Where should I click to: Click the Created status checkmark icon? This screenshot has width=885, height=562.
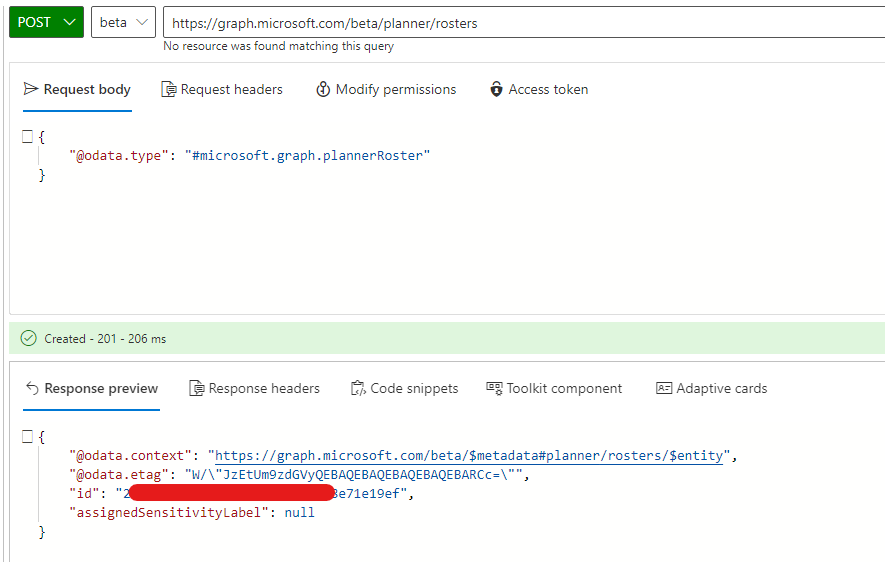[x=28, y=339]
